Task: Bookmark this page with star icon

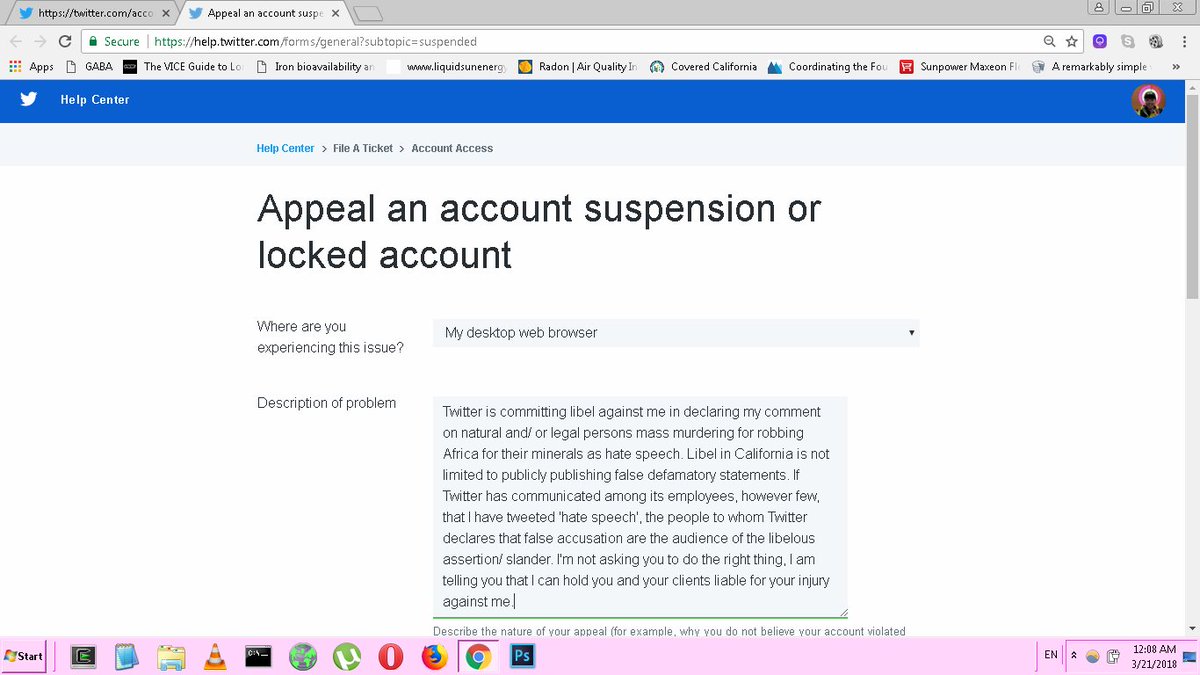Action: pos(1072,42)
